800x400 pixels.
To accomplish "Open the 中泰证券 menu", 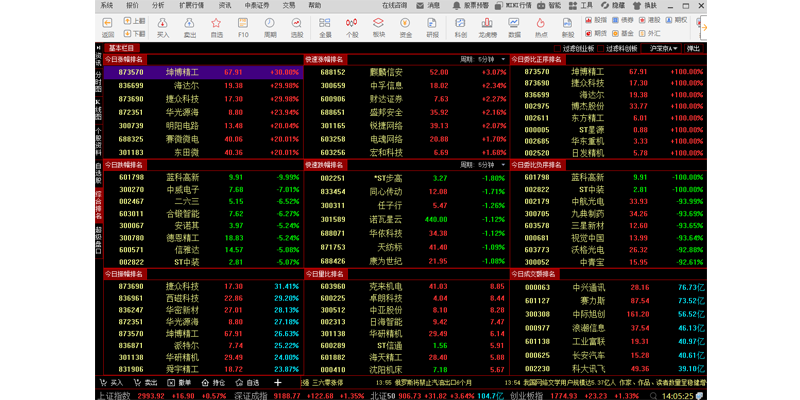I will click(257, 6).
